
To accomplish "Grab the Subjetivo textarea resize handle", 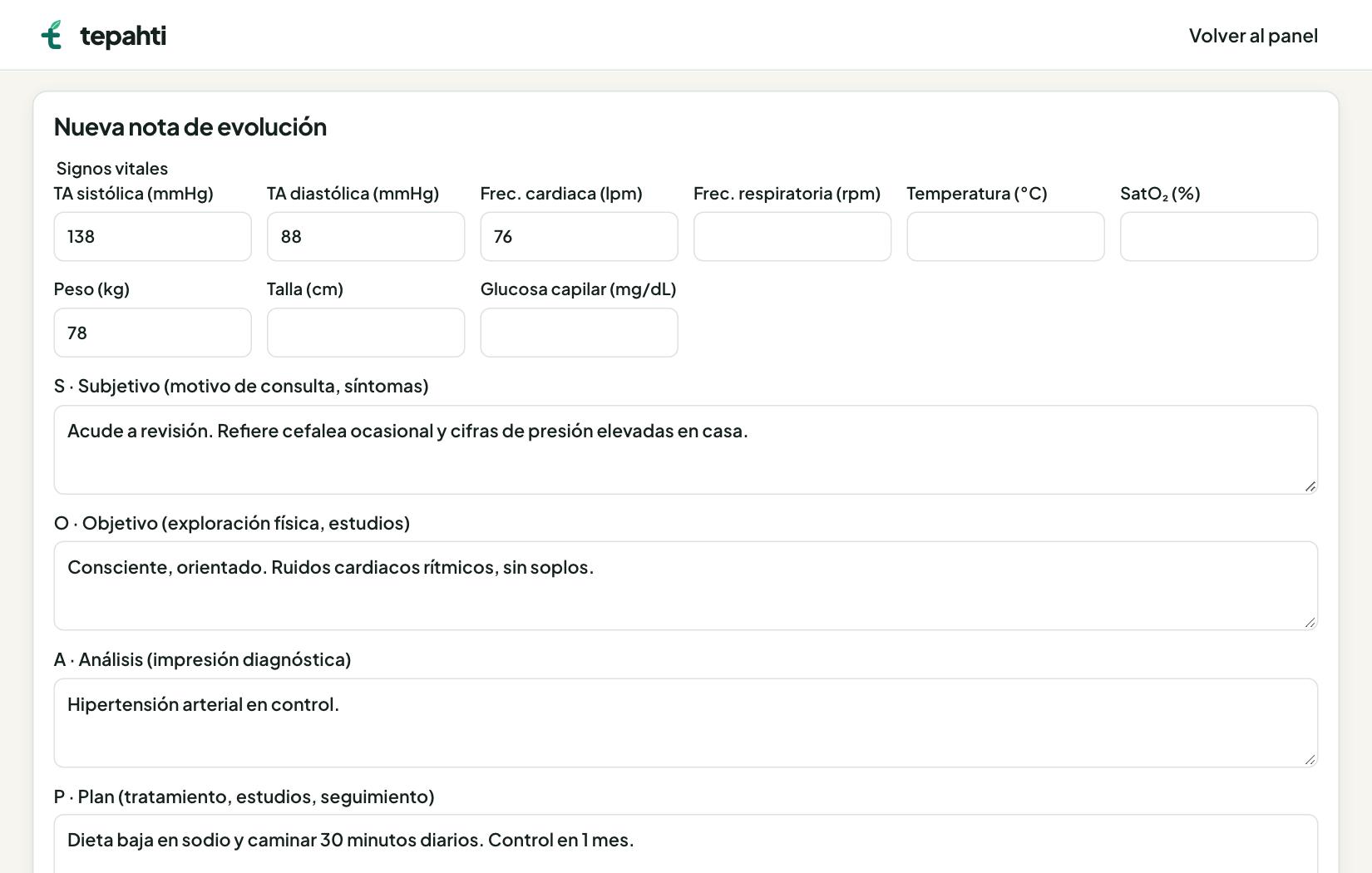I will (1310, 486).
